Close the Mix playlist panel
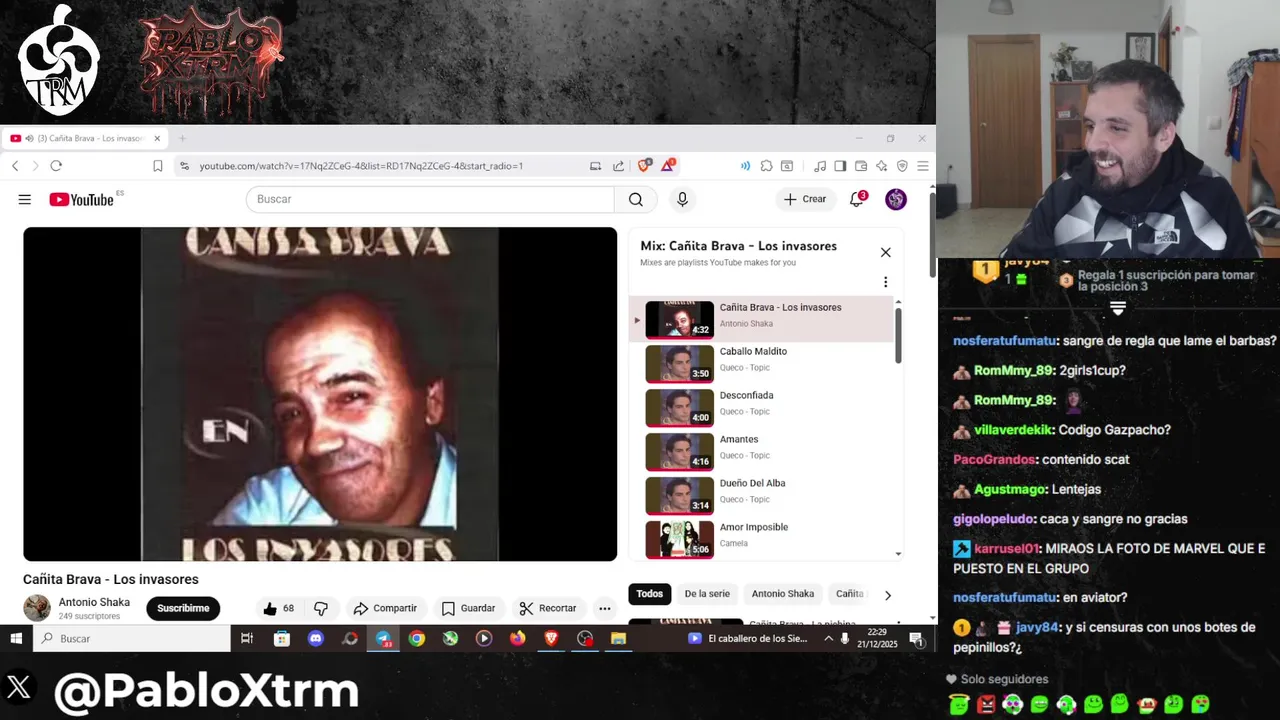This screenshot has height=720, width=1280. tap(885, 252)
